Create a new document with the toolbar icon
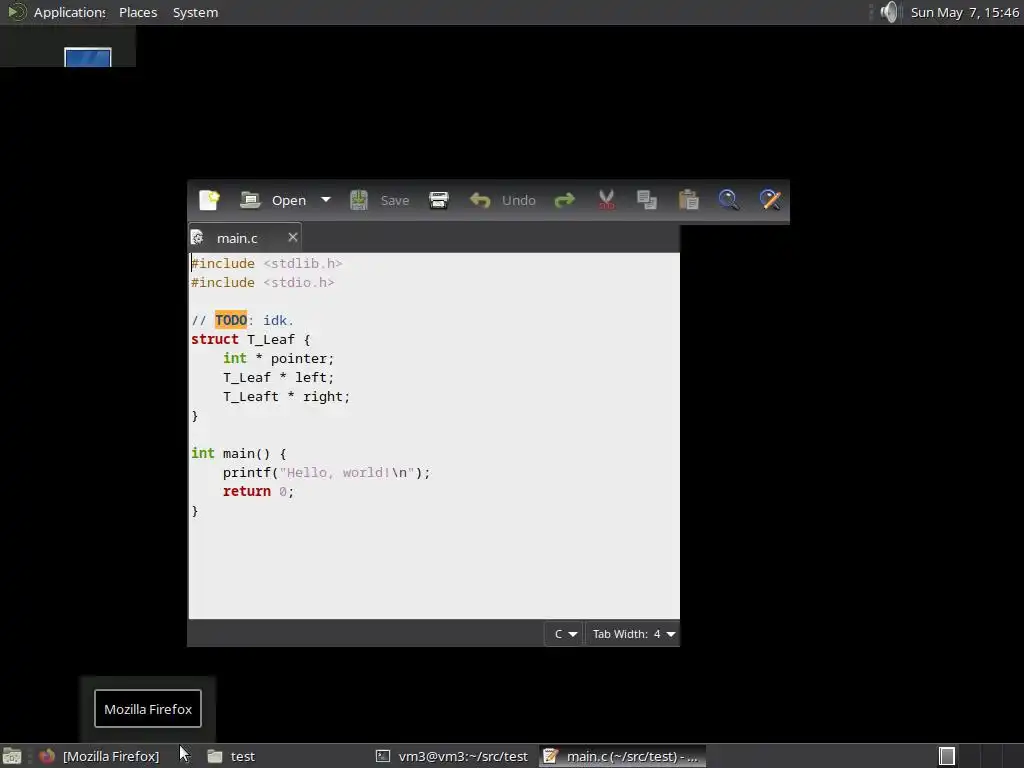The width and height of the screenshot is (1024, 768). pos(209,200)
